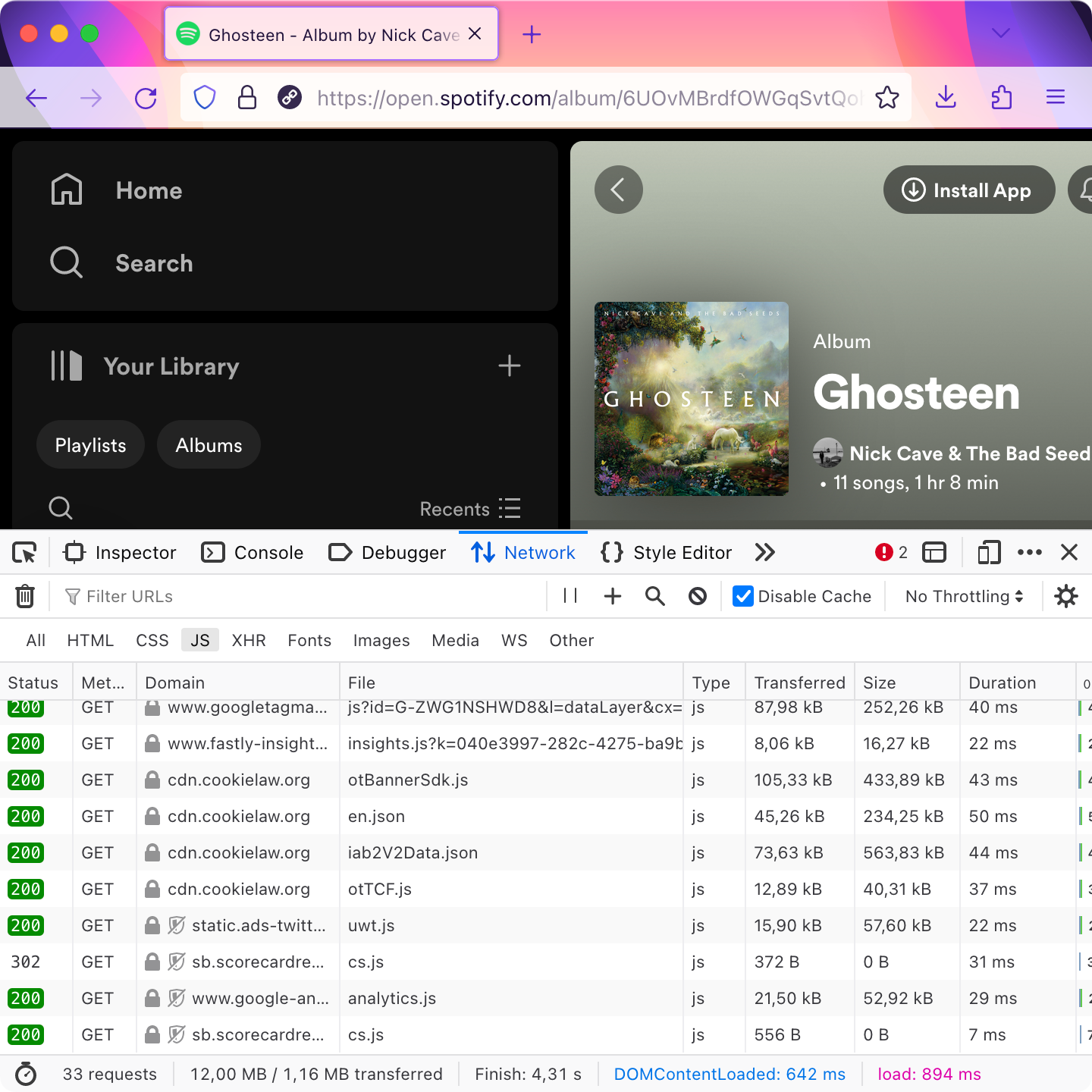1092x1092 pixels.
Task: Open Network settings gear
Action: click(x=1066, y=597)
